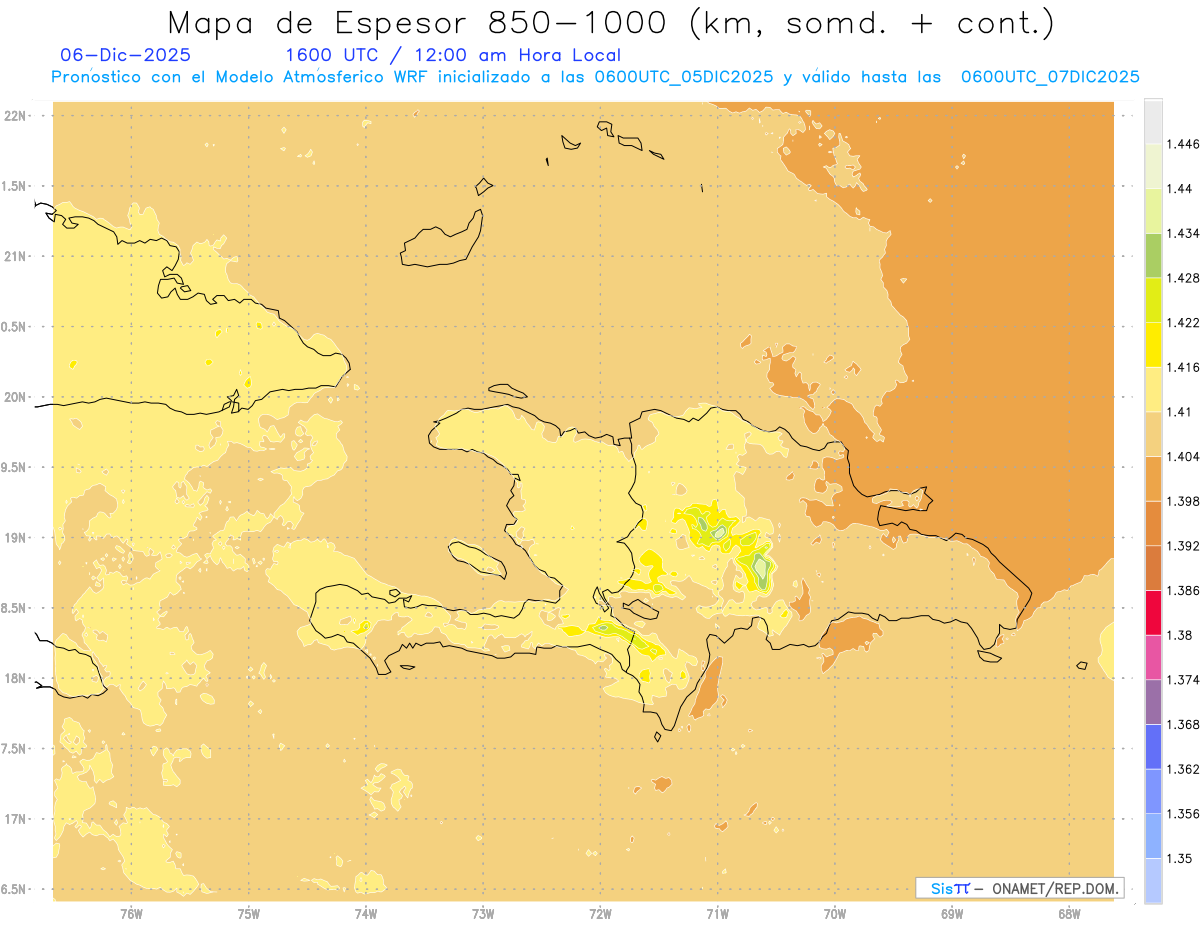The height and width of the screenshot is (927, 1200).
Task: Click legend value '1.362'
Action: [1184, 769]
